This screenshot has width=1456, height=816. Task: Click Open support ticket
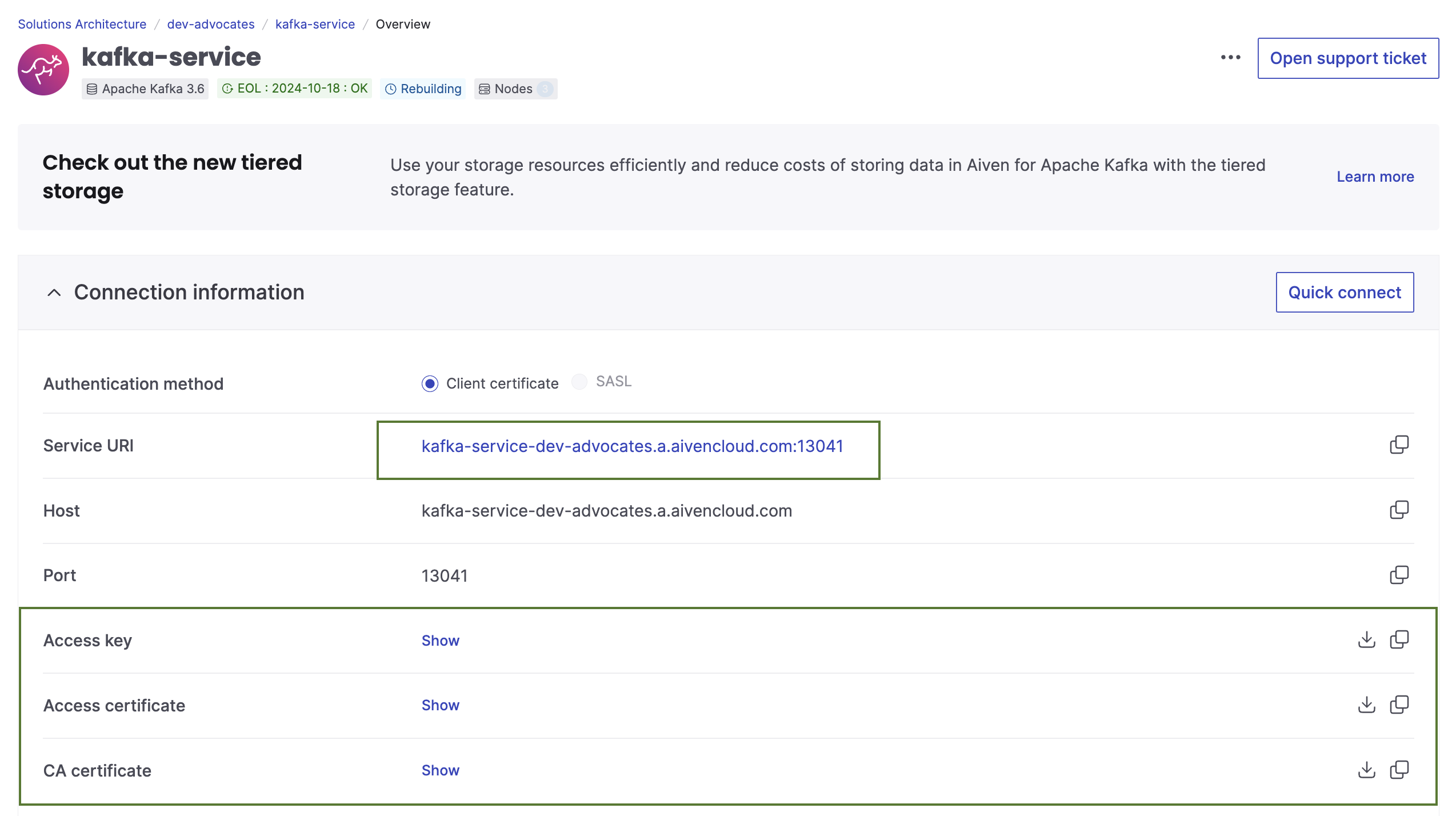1348,58
